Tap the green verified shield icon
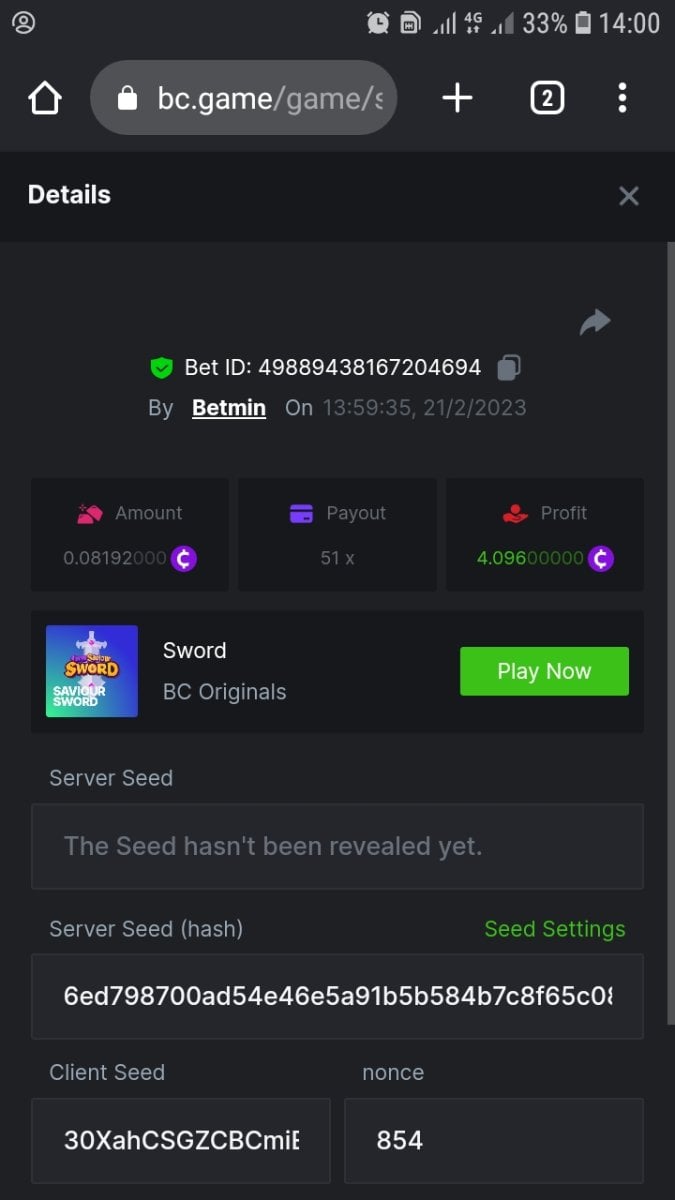Screen dimensions: 675x1200 (x=161, y=368)
